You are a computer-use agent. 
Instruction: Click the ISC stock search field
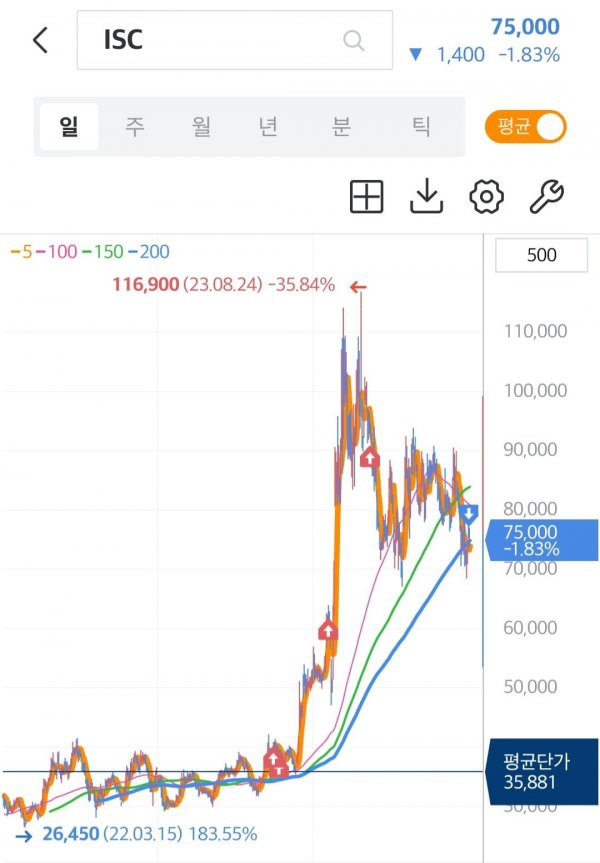(235, 40)
